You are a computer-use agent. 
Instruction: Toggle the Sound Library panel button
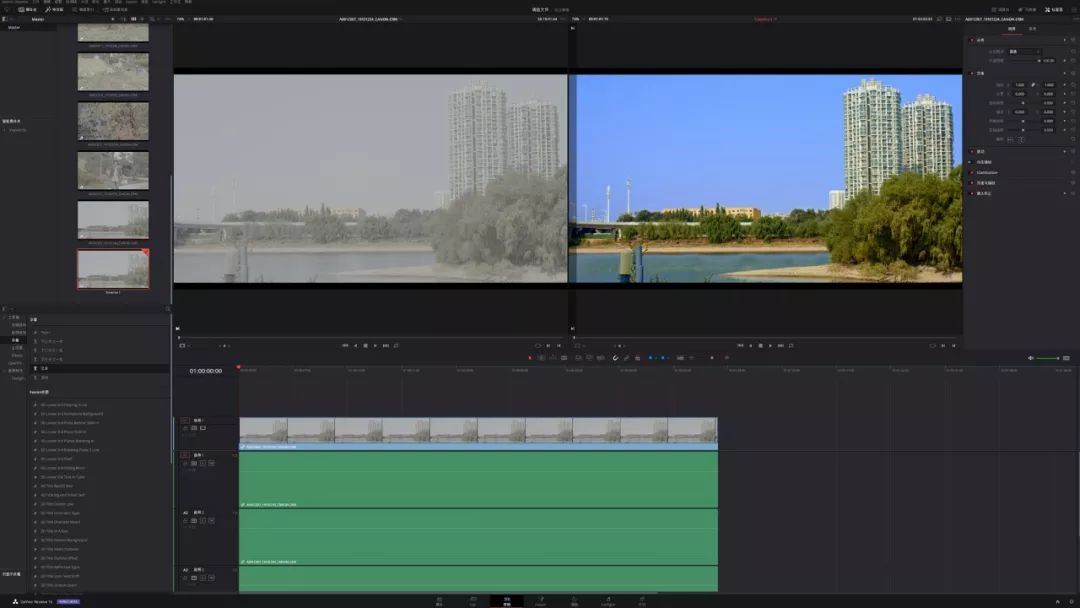[x=115, y=10]
